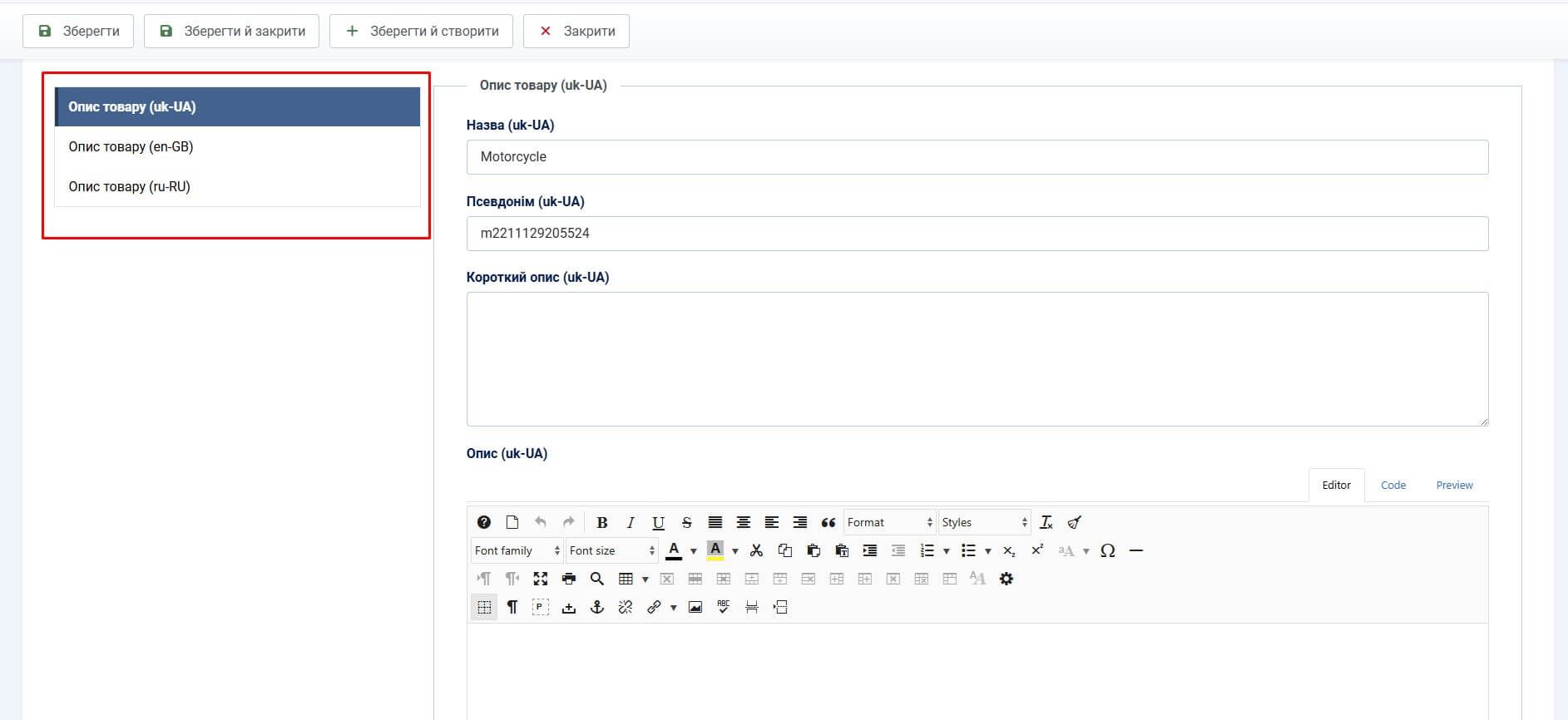Viewport: 1568px width, 720px height.
Task: Insert an anchor in the editor
Action: click(x=596, y=607)
